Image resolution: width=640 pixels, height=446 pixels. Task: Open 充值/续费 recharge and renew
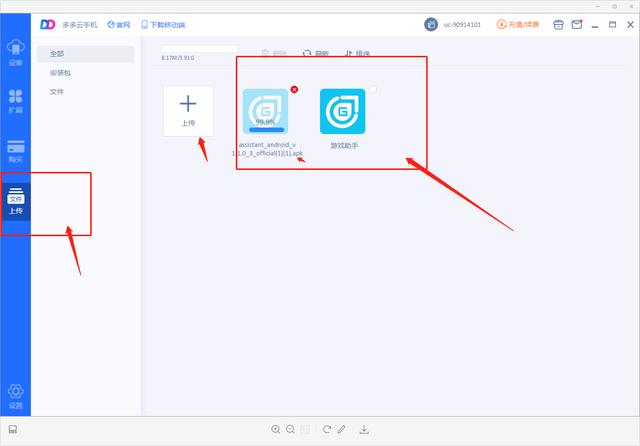(518, 24)
